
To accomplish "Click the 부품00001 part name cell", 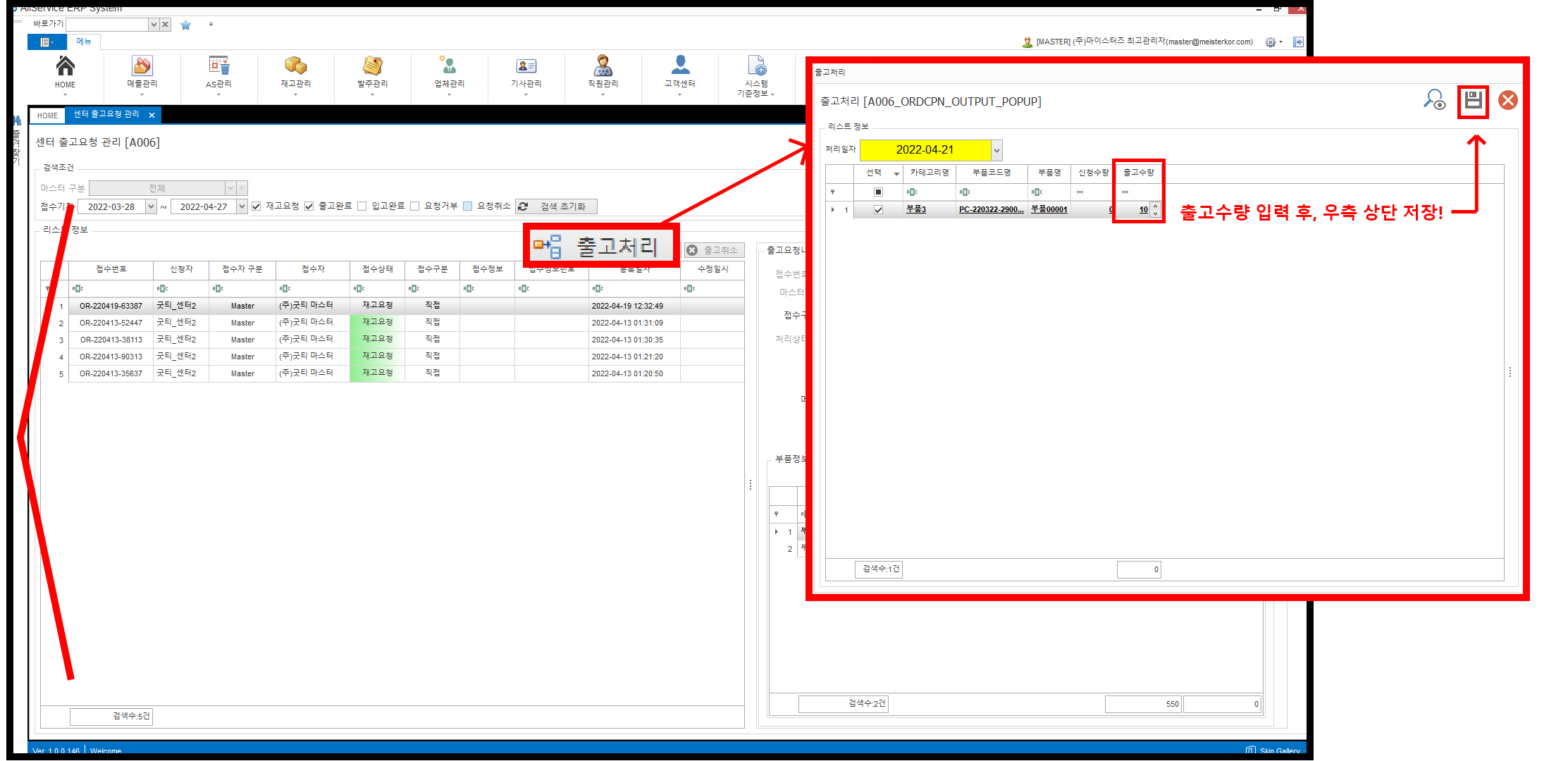I will coord(1049,210).
